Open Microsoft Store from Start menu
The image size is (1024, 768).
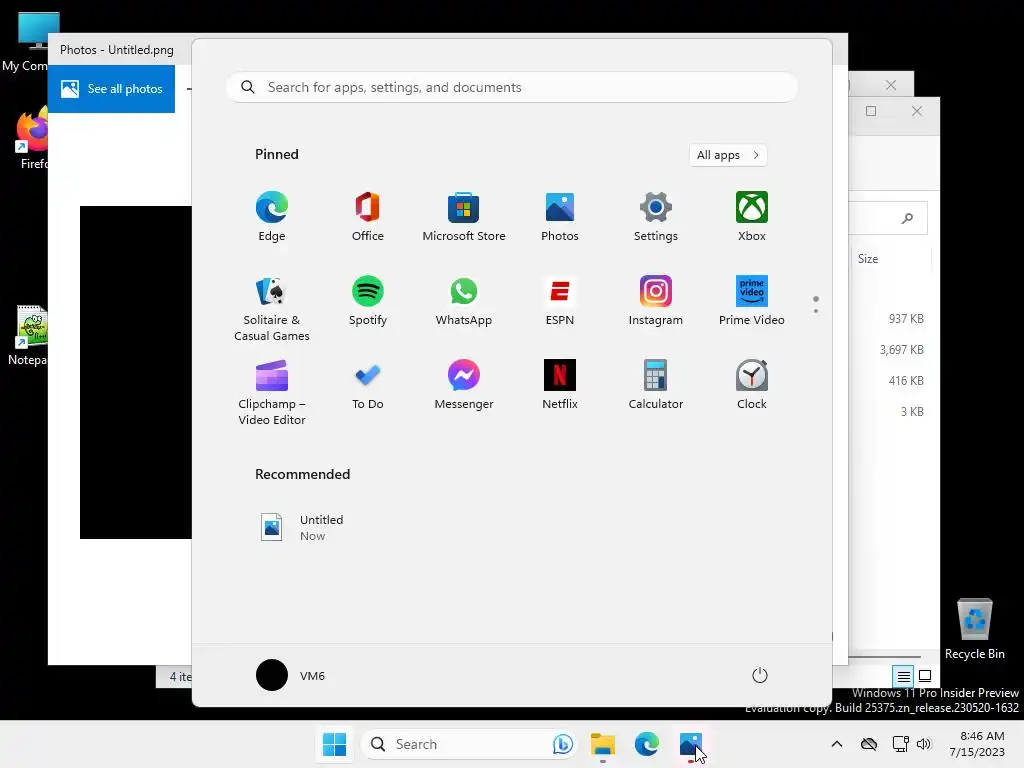click(x=464, y=217)
